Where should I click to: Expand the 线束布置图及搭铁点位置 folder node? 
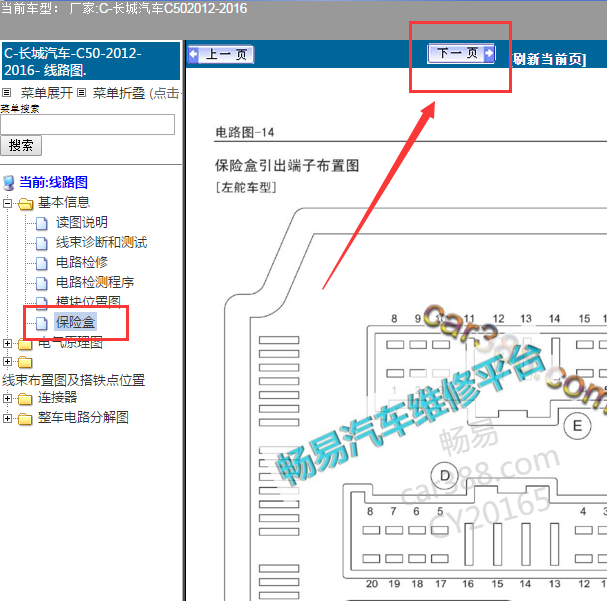pyautogui.click(x=7, y=361)
